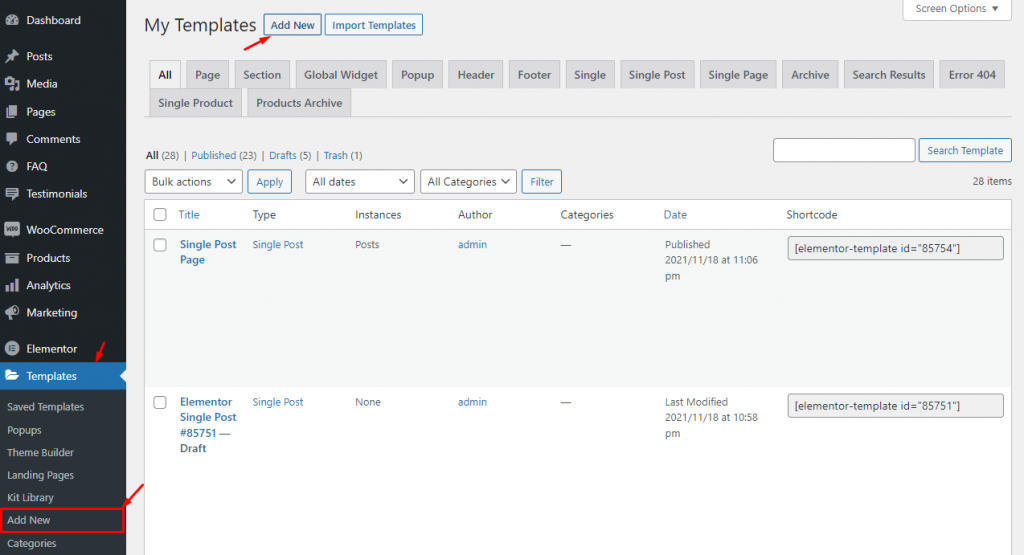Open the Trash (1) view
Screen dimensions: 1024x555
(343, 155)
